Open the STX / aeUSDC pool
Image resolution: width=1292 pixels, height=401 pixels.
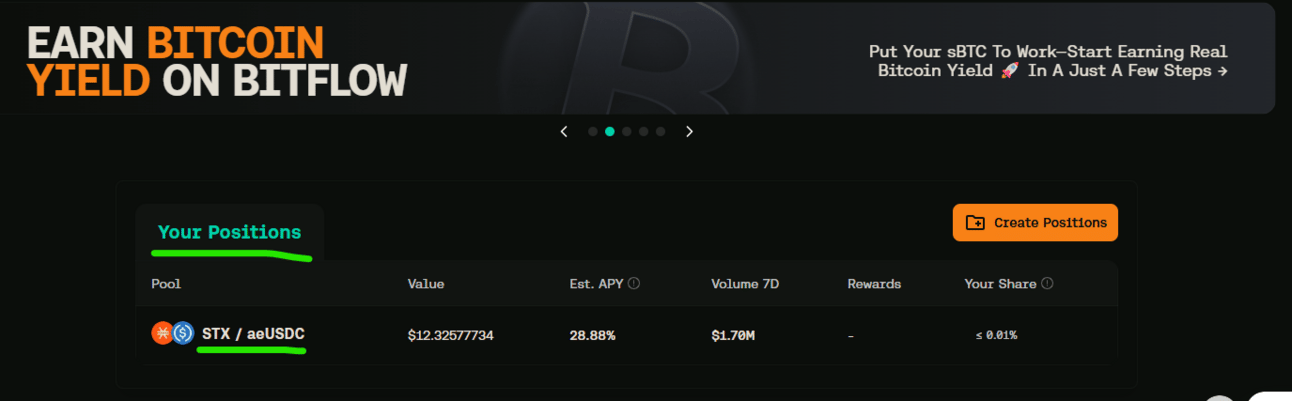253,334
